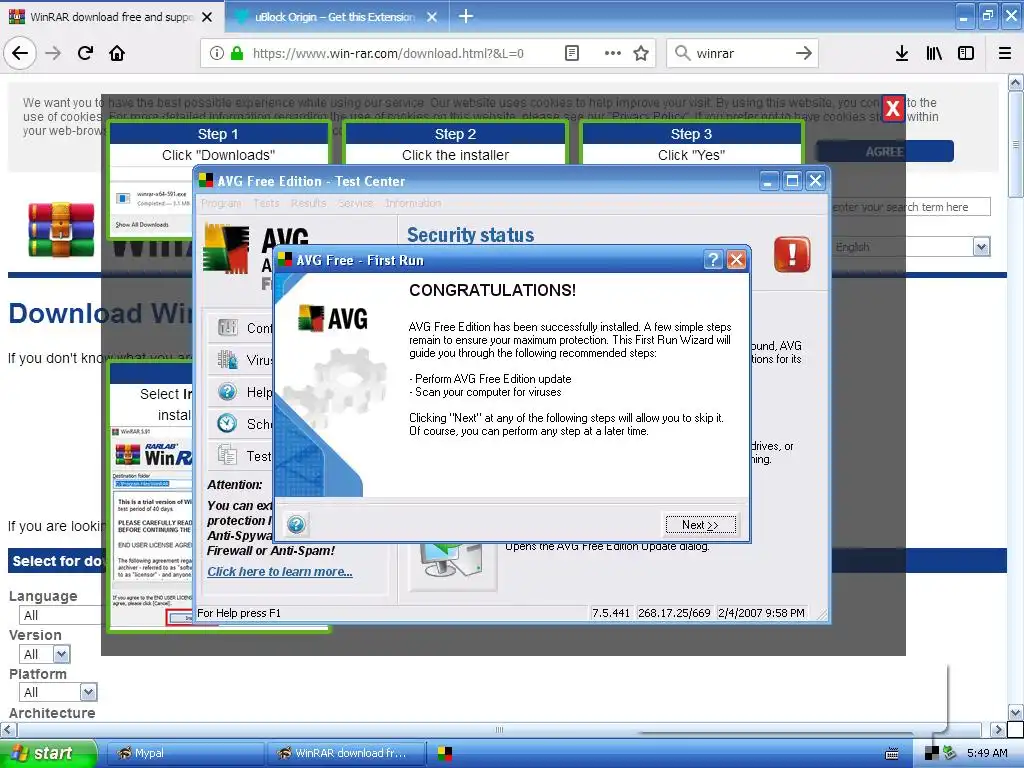Open the Results menu in AVG Test Center
The image size is (1024, 768).
(308, 203)
